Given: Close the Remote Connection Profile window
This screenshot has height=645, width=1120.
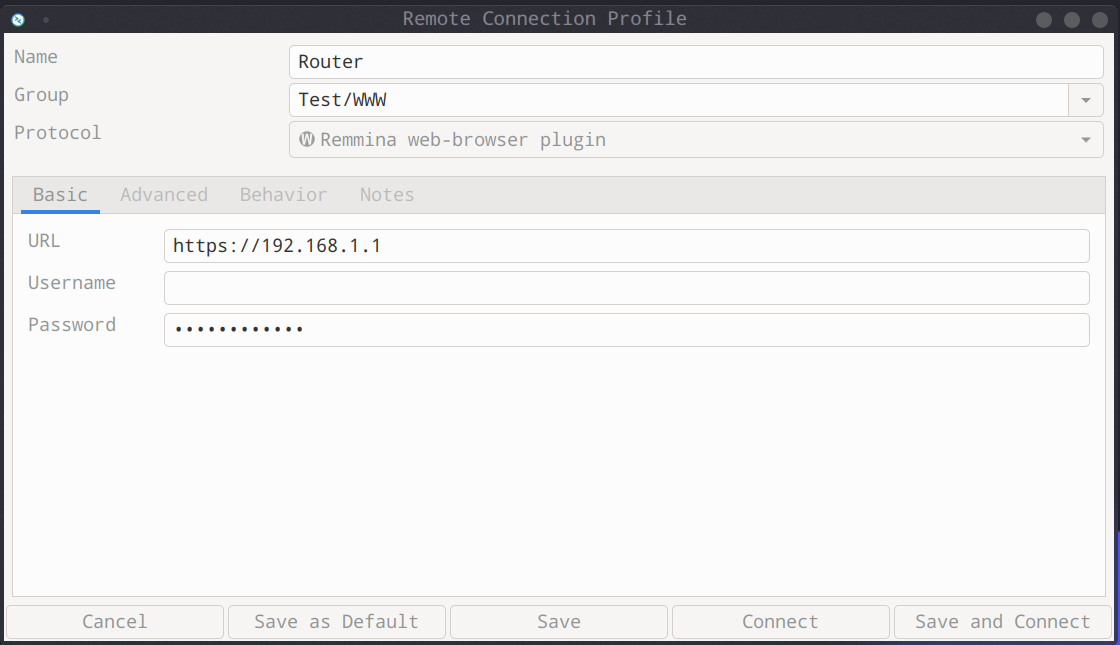Looking at the screenshot, I should 1100,19.
